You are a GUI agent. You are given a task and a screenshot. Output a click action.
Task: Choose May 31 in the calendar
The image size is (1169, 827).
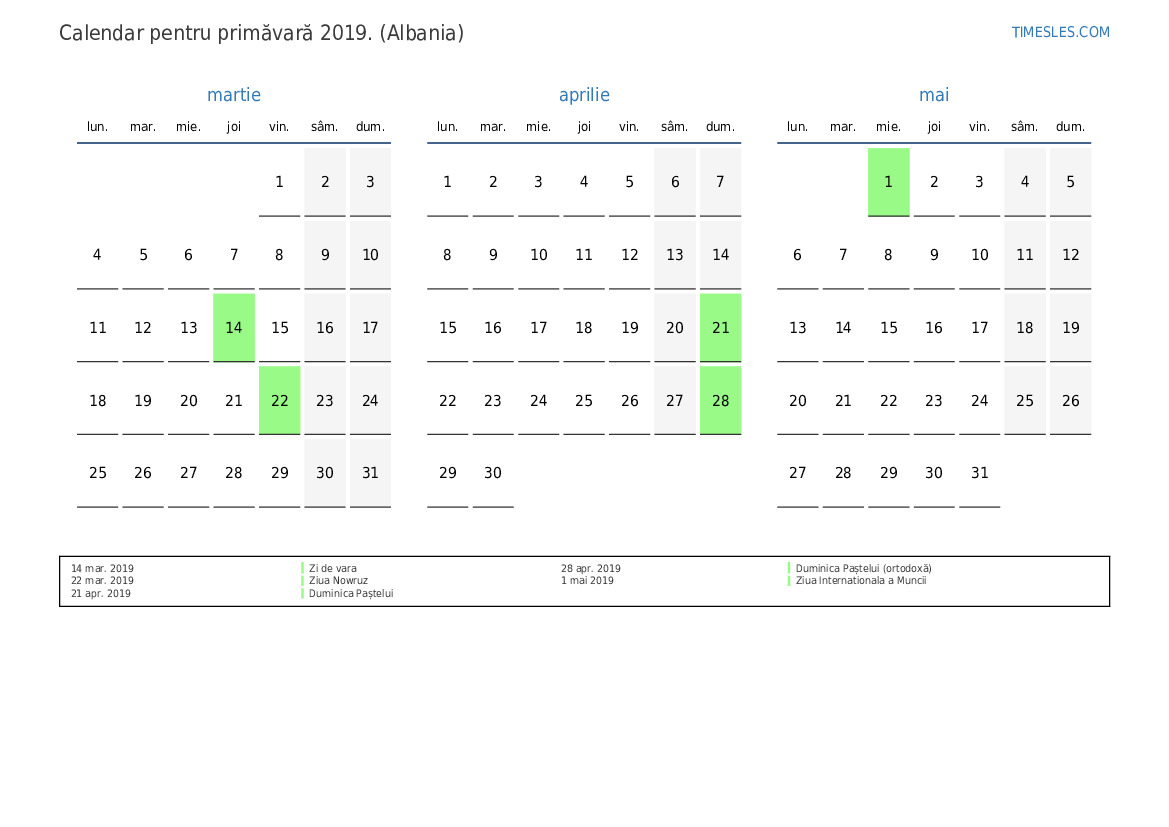point(979,473)
